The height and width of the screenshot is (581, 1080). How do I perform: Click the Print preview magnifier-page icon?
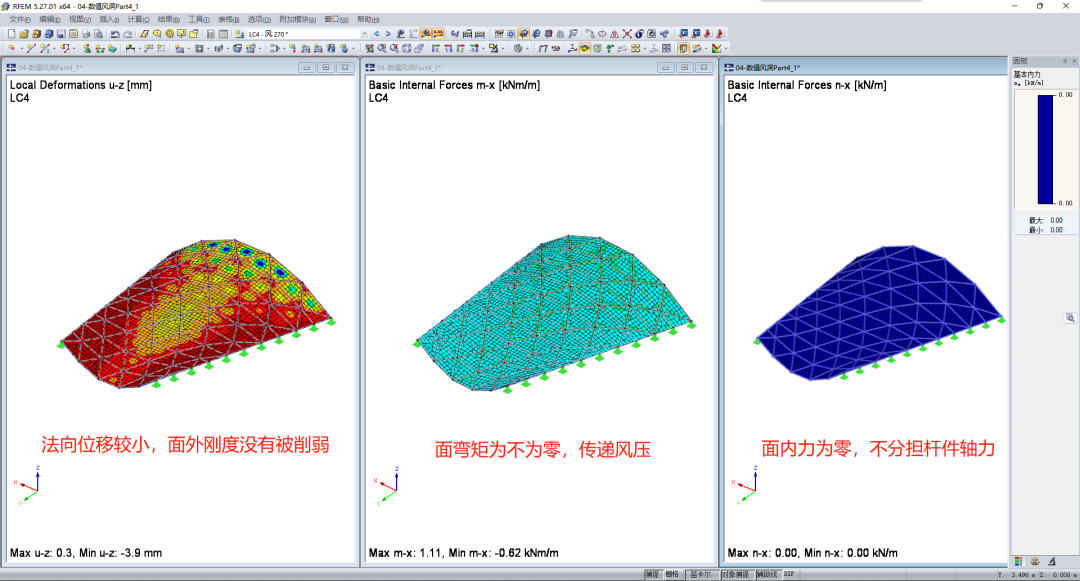tap(98, 34)
